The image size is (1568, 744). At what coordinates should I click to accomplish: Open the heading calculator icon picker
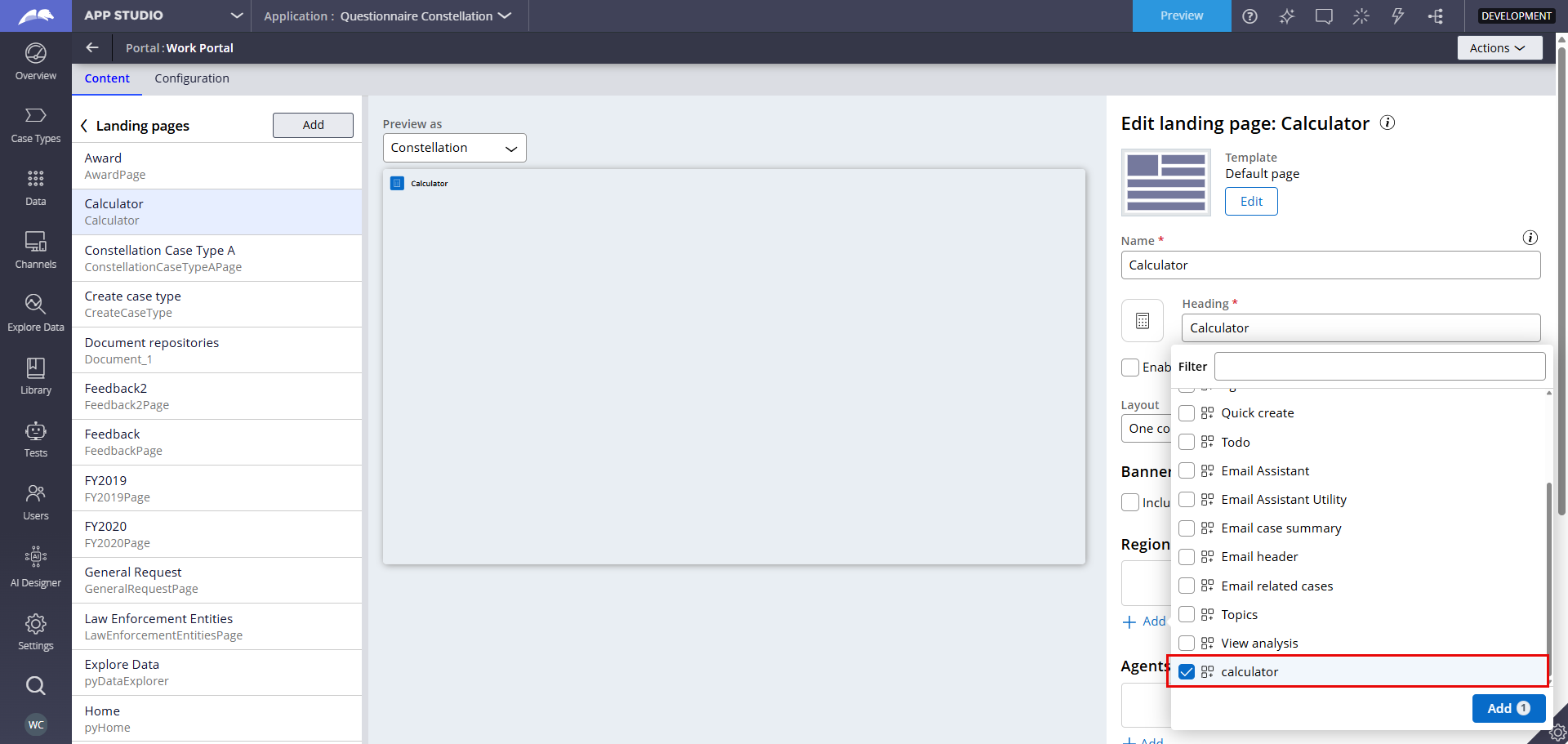(1142, 321)
